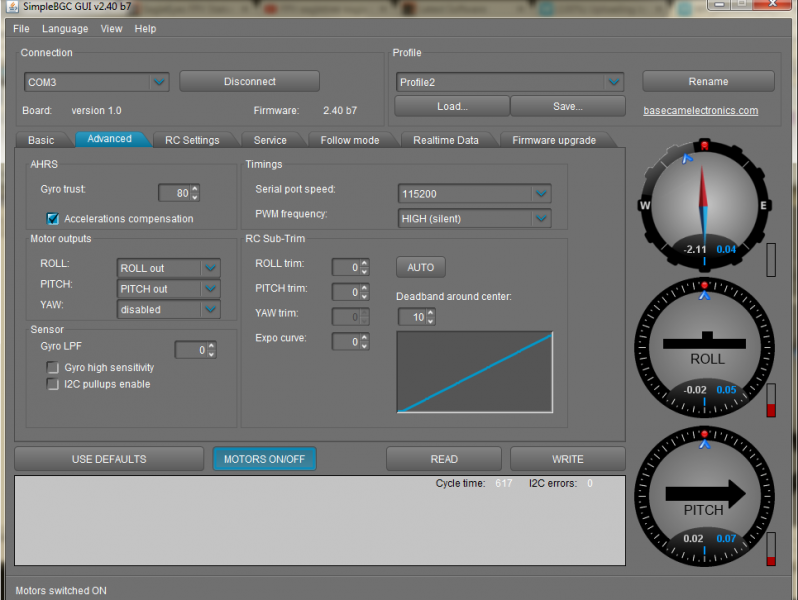The width and height of the screenshot is (798, 600).
Task: Visit basecamelectronics.com link
Action: tap(700, 111)
